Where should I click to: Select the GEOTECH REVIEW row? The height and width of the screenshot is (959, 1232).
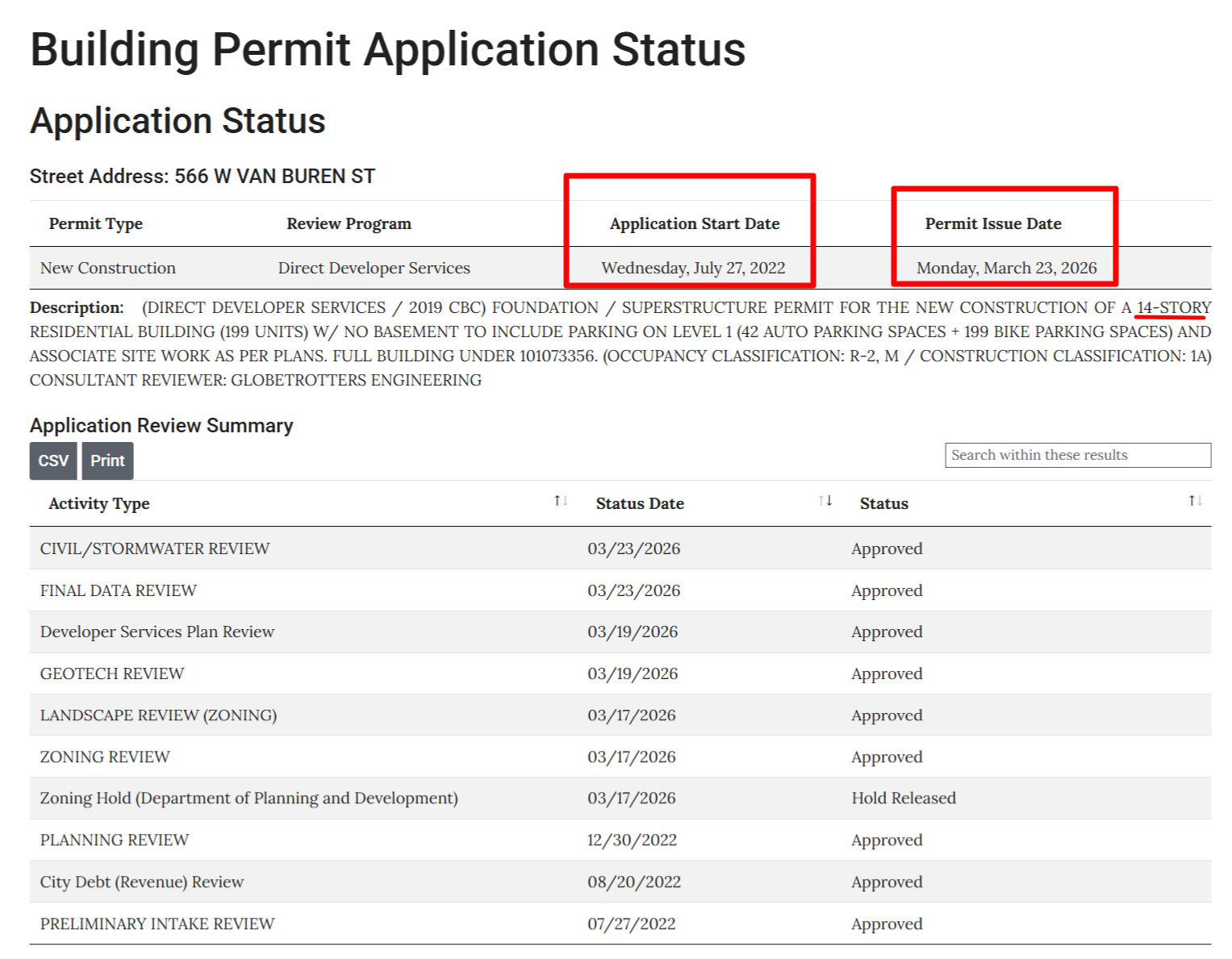click(111, 673)
